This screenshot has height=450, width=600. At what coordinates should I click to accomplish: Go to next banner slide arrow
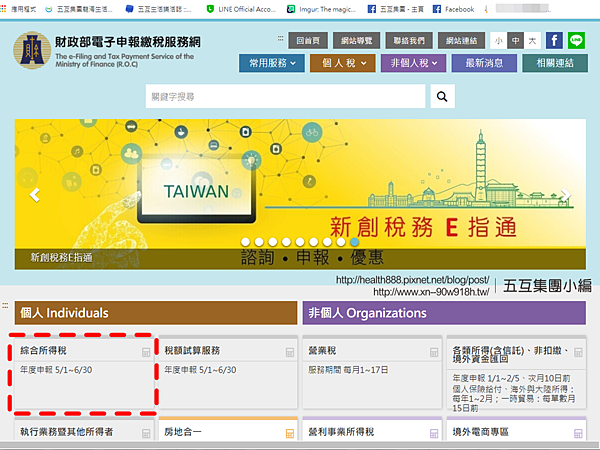coord(566,195)
